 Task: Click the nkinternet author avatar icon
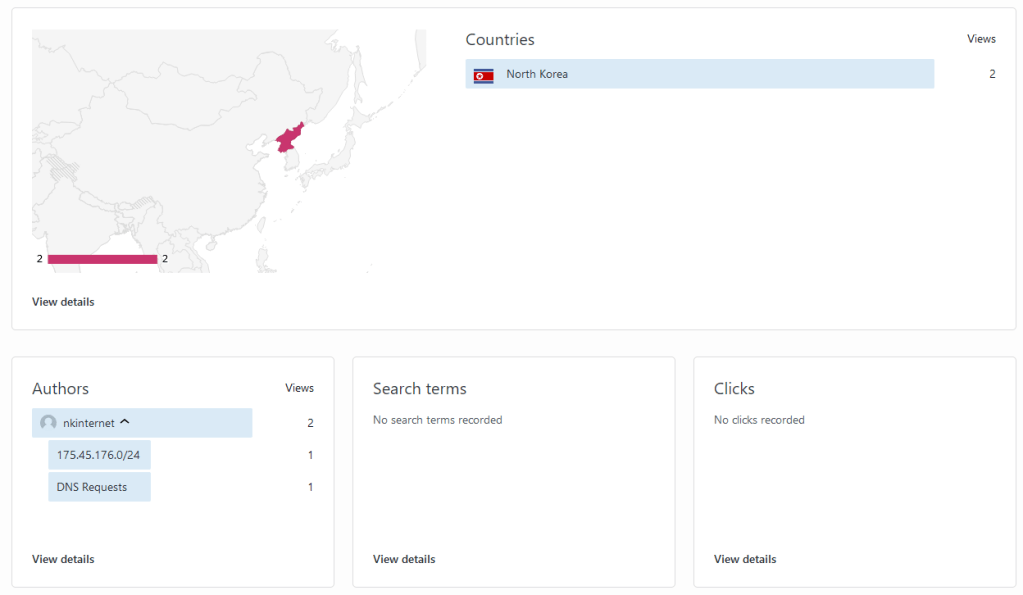click(48, 423)
